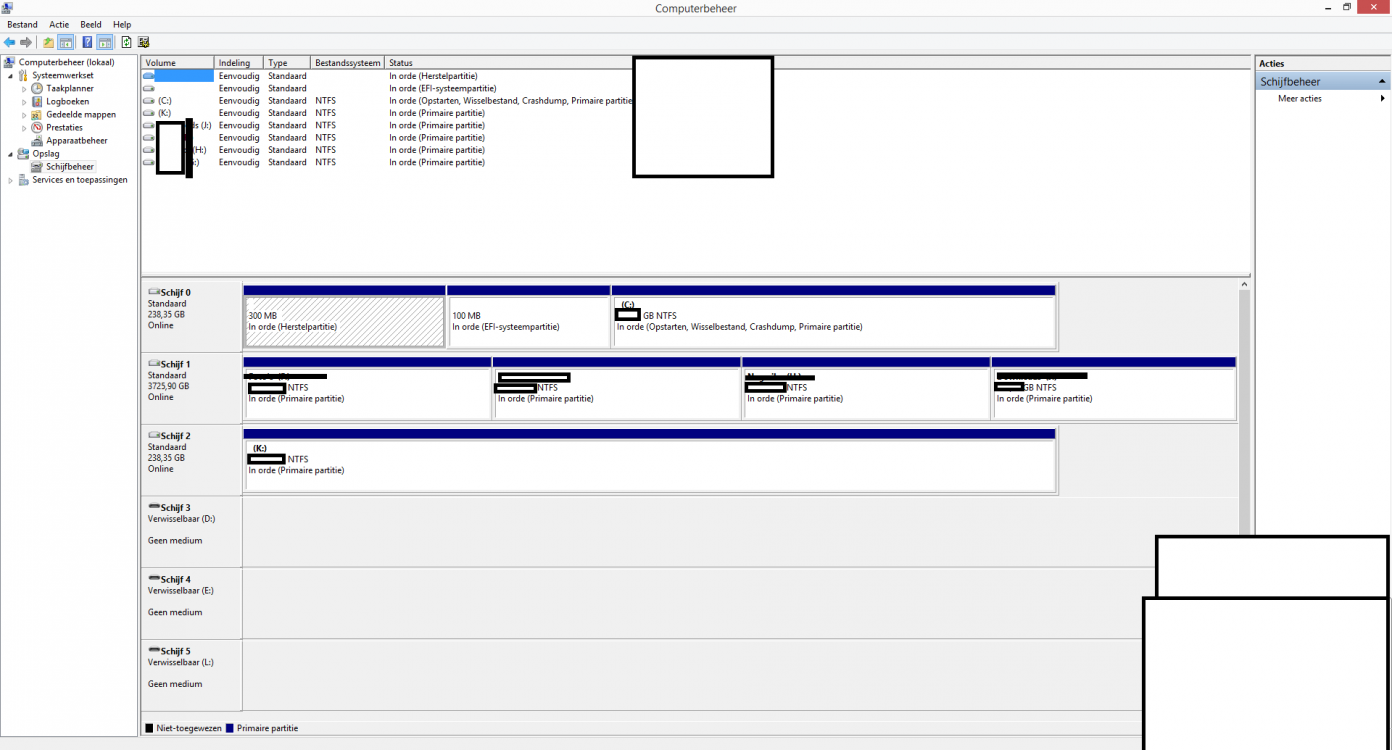The image size is (1392, 750).
Task: Click the Systeemwerkset tools icon
Action: point(23,75)
